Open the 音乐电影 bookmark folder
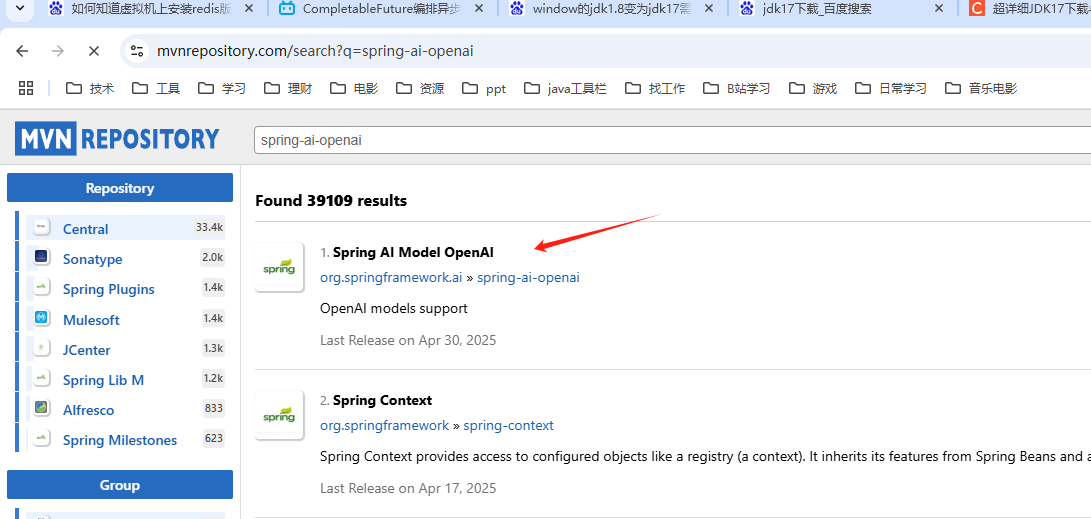The width and height of the screenshot is (1091, 519). [x=981, y=88]
